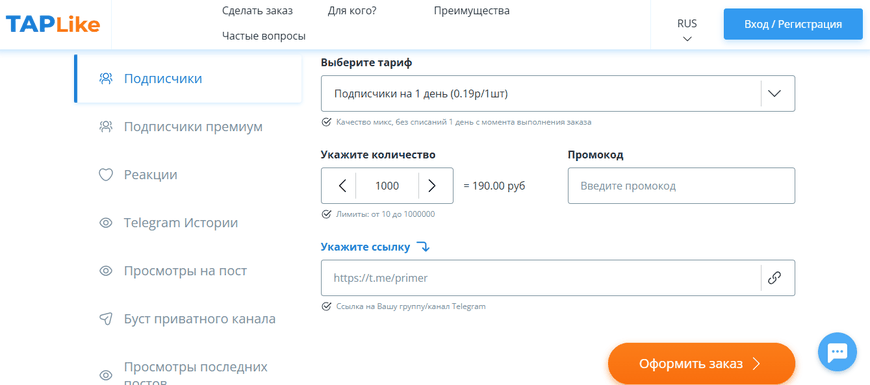Click the Укажите количество heading
The height and width of the screenshot is (385, 870).
point(378,155)
